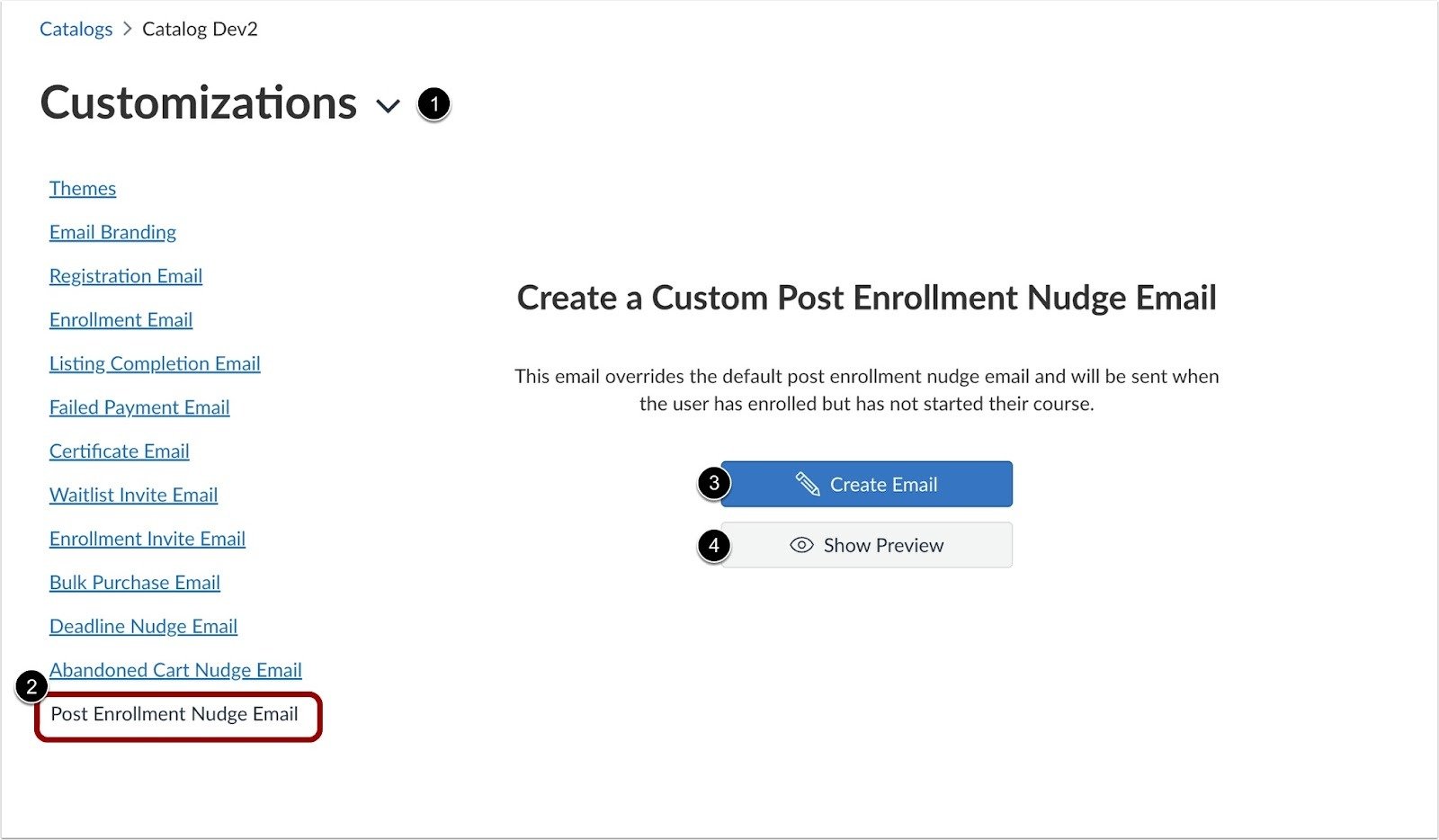The width and height of the screenshot is (1439, 840).
Task: Click the Listing Completion Email link
Action: pyautogui.click(x=154, y=363)
